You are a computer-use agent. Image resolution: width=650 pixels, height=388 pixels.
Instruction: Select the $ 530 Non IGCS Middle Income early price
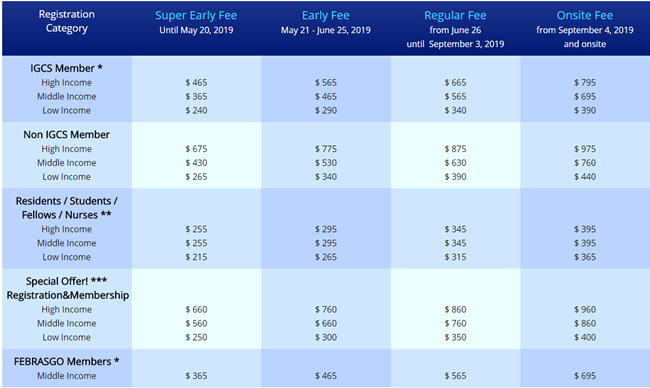coord(325,163)
